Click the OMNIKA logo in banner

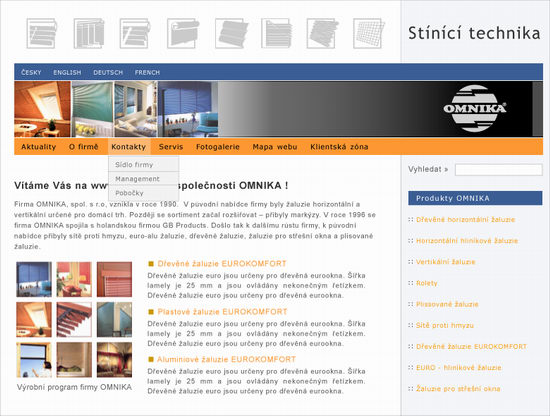click(474, 108)
